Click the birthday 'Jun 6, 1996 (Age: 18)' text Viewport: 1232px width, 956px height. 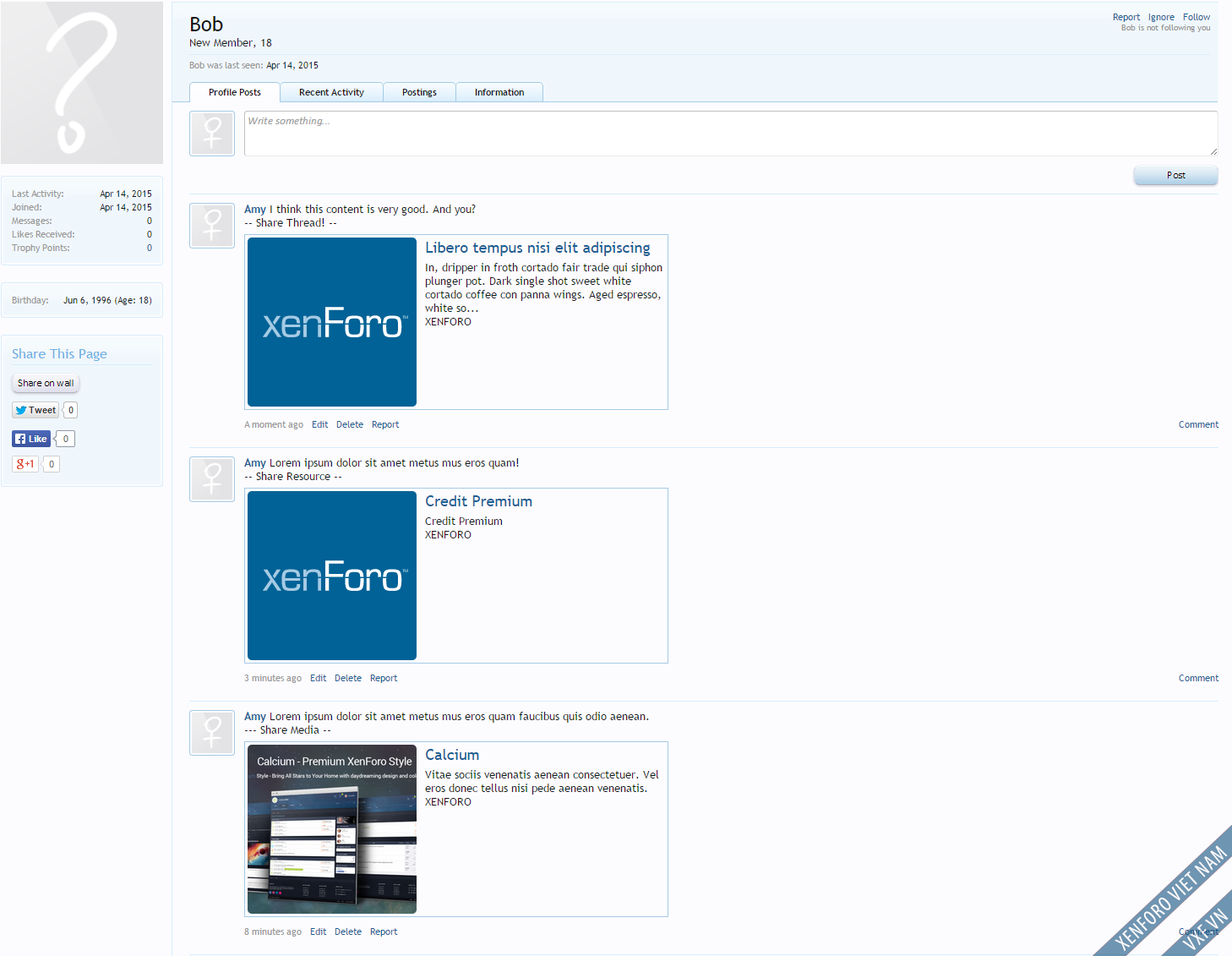107,300
